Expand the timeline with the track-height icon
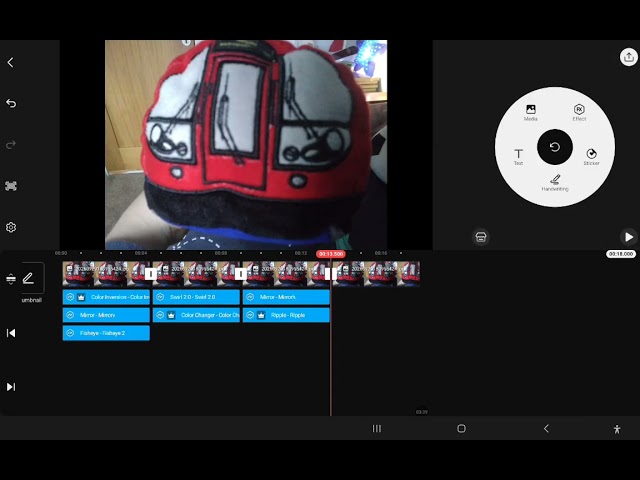This screenshot has height=480, width=640. tap(11, 279)
